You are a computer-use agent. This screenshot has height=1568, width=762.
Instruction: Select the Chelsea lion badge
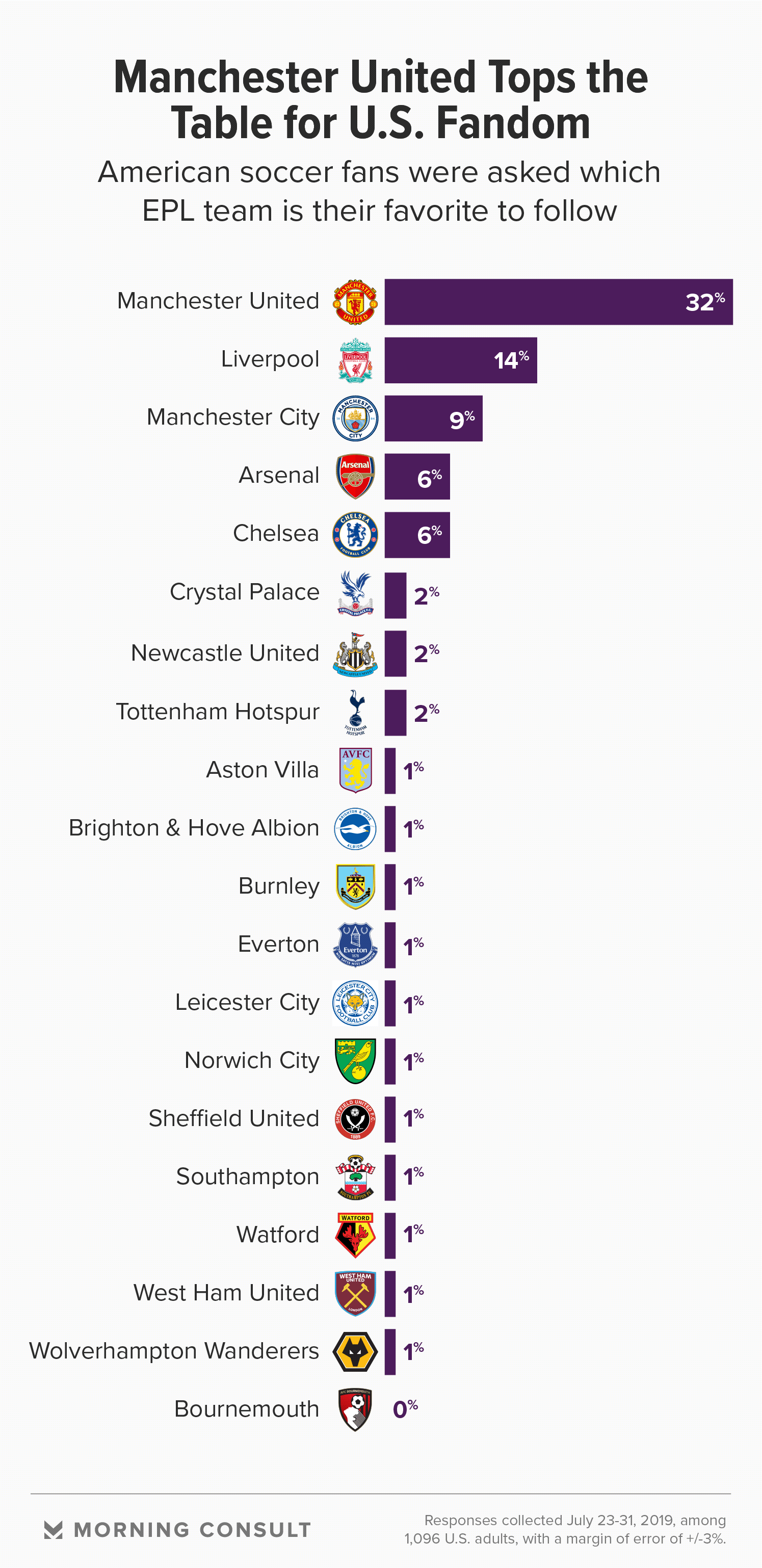355,535
